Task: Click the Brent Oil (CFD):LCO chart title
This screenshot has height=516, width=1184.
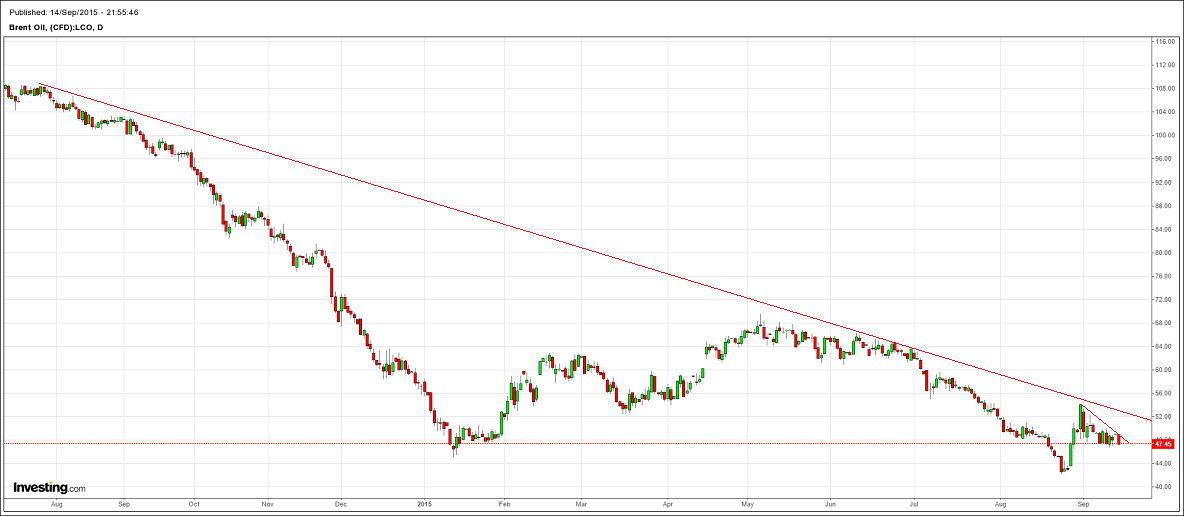Action: (x=58, y=27)
